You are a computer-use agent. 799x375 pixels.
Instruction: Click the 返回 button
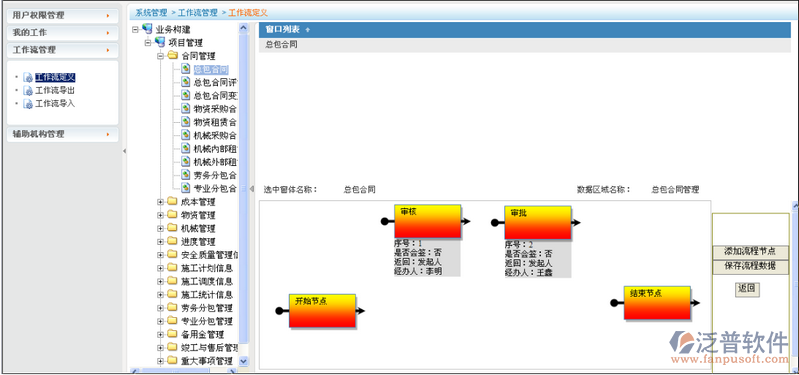coord(747,289)
